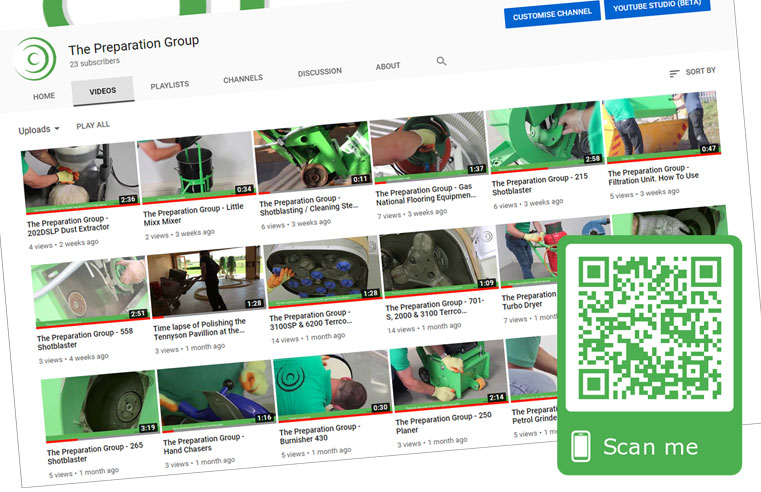
Task: Click title 'Burnisher 430'
Action: [x=319, y=434]
